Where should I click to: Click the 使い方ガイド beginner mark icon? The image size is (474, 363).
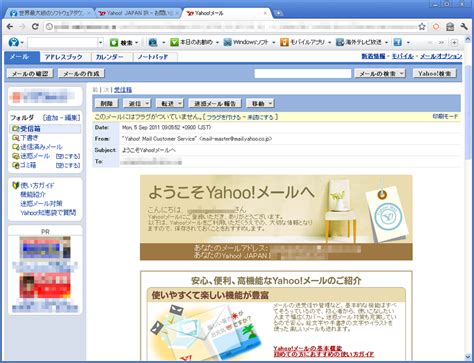(x=15, y=185)
